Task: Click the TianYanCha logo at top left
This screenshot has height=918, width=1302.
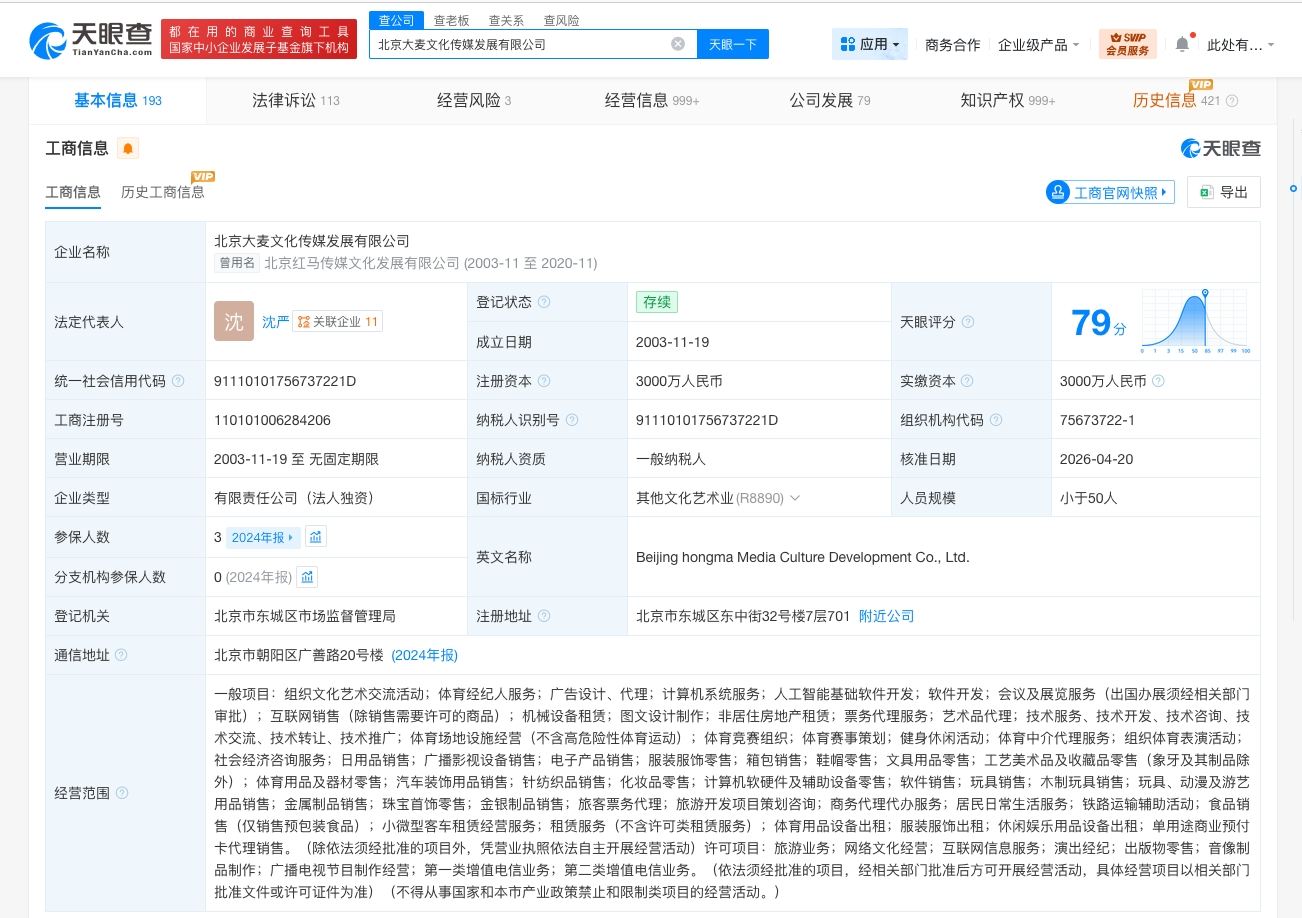Action: tap(92, 40)
